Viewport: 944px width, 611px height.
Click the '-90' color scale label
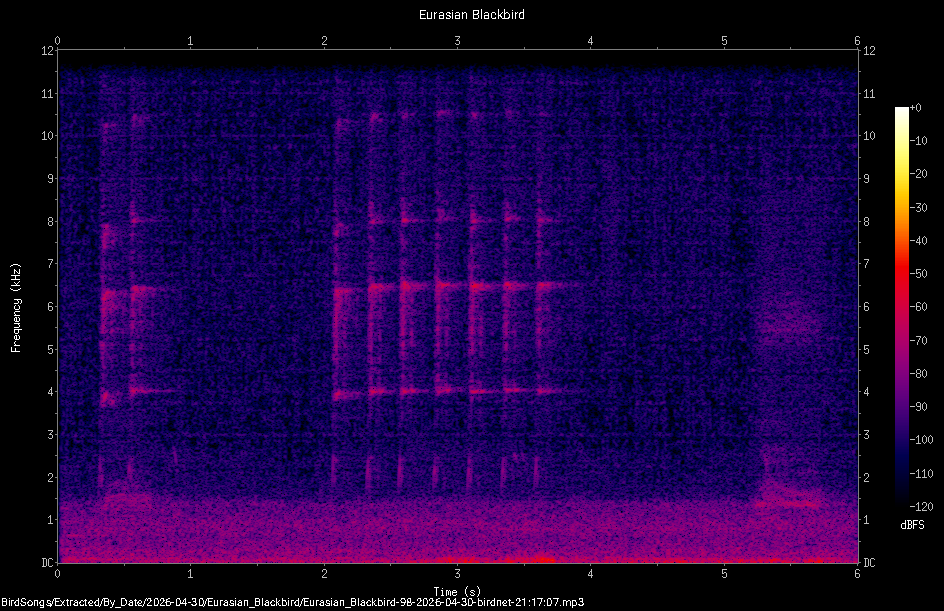point(918,407)
